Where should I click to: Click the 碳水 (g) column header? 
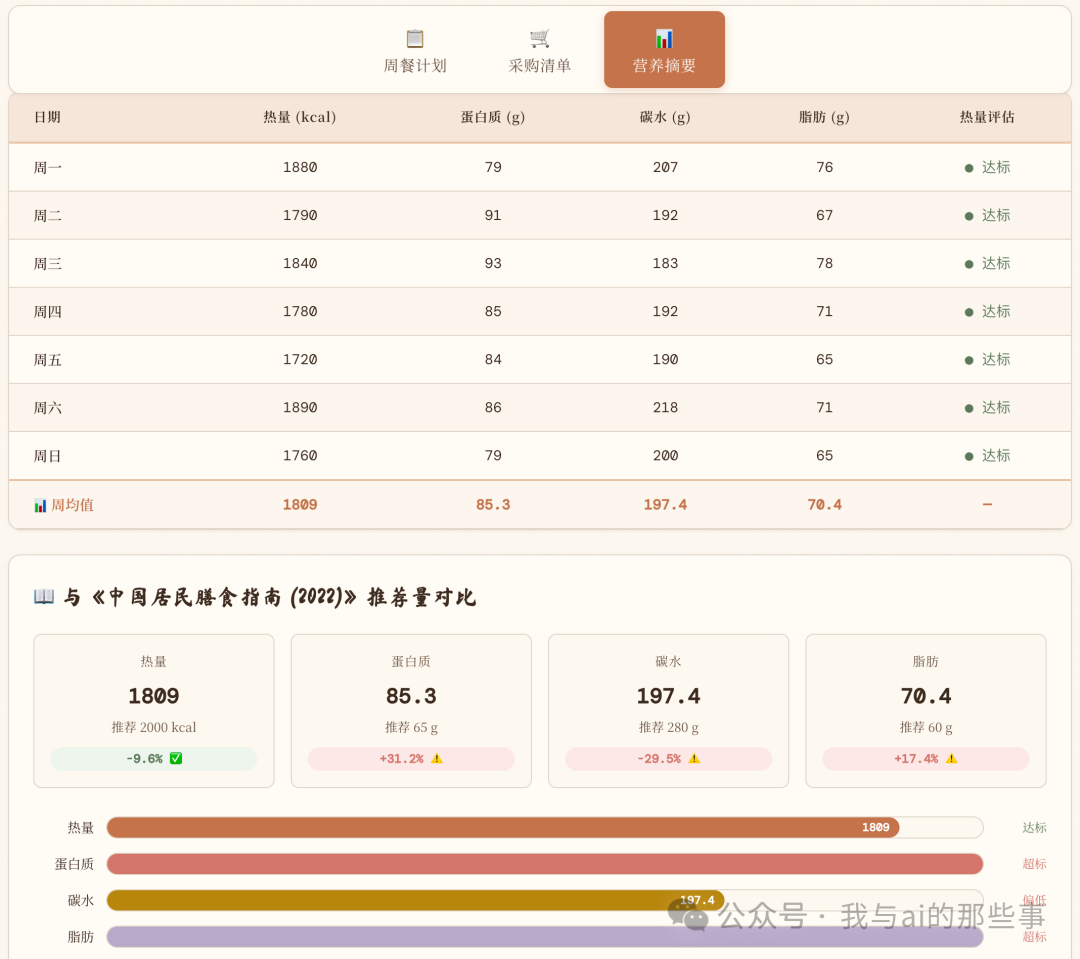[665, 117]
